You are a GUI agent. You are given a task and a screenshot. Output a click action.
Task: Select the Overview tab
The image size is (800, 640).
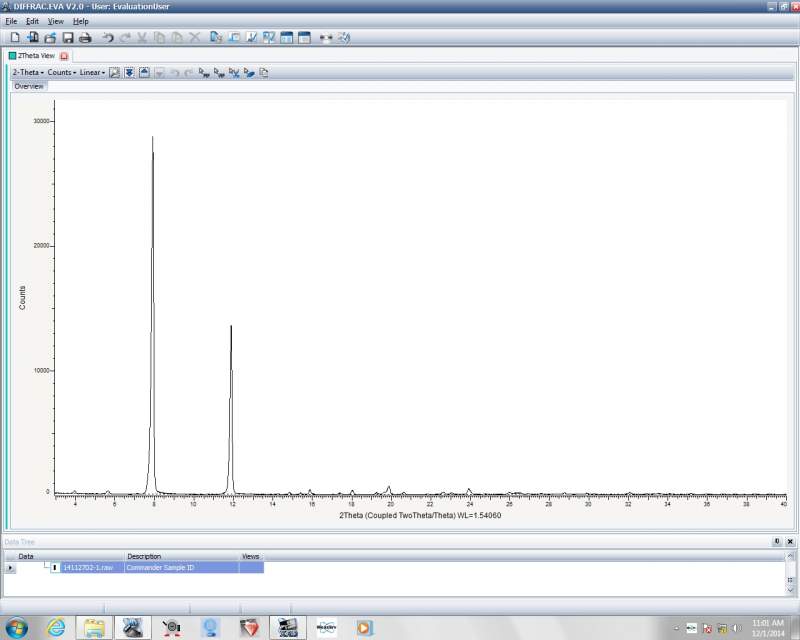pos(29,86)
